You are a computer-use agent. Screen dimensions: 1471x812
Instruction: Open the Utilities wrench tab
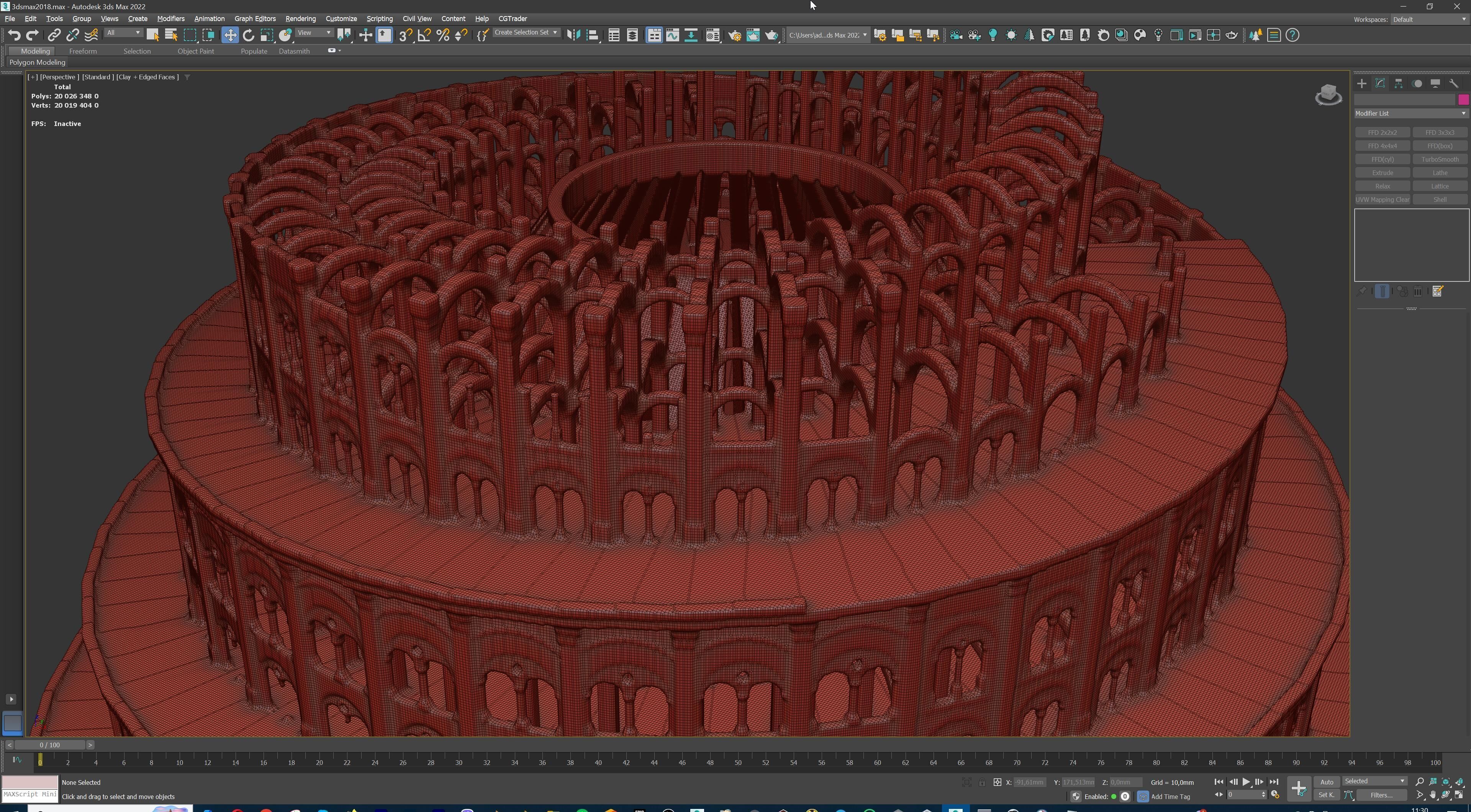(1454, 83)
